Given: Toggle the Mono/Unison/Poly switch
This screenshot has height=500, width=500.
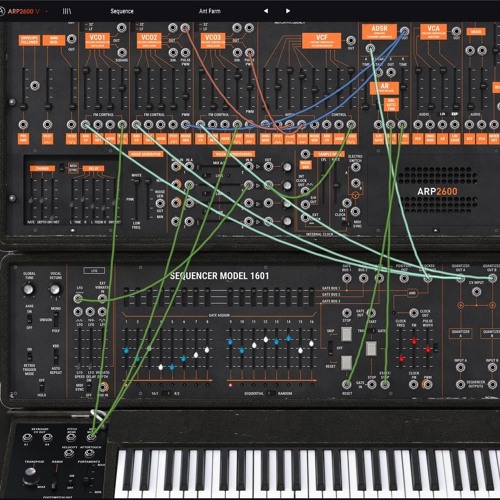Looking at the screenshot, I should click(x=56, y=320).
